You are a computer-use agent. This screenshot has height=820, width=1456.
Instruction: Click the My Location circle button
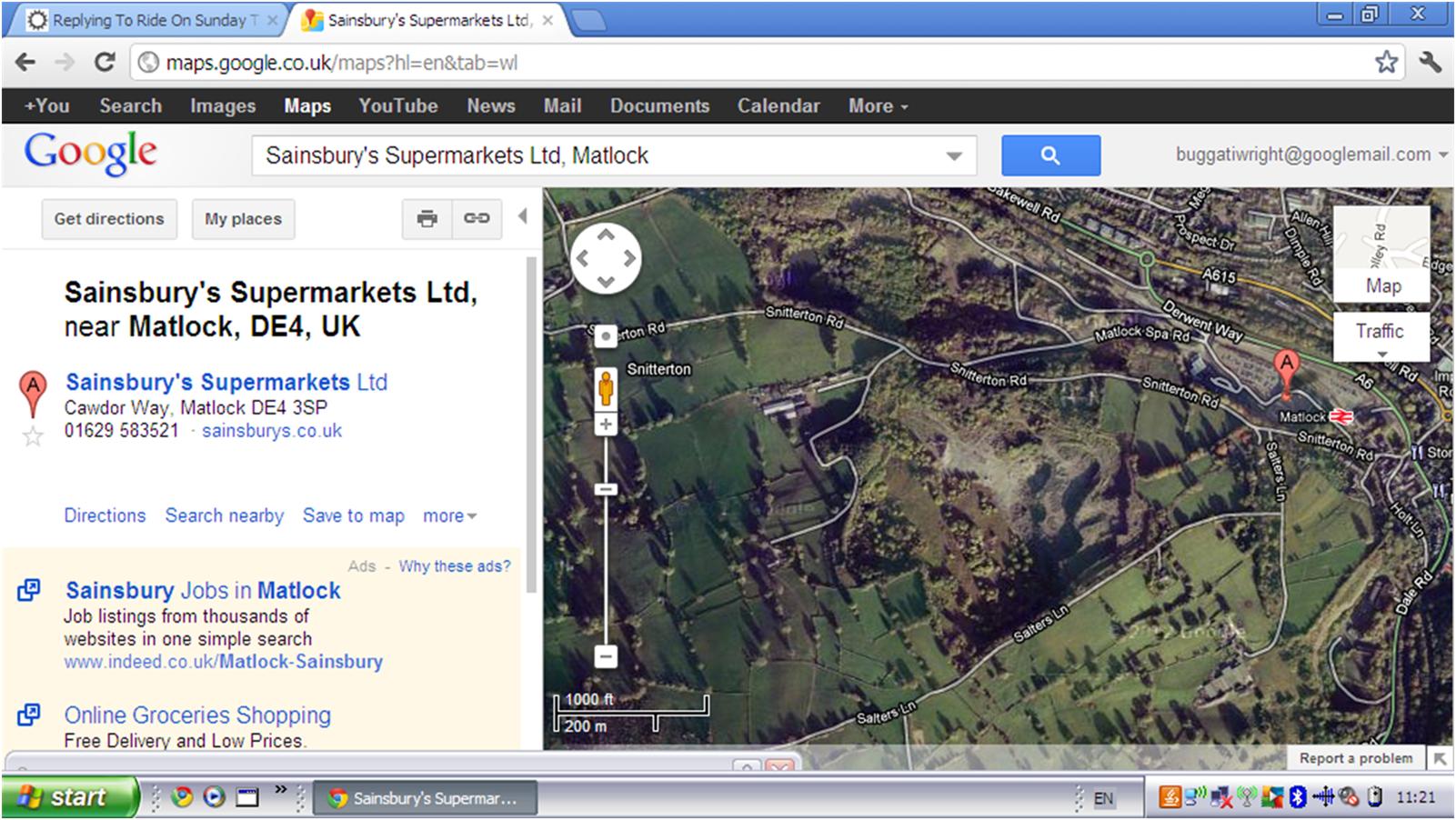606,337
